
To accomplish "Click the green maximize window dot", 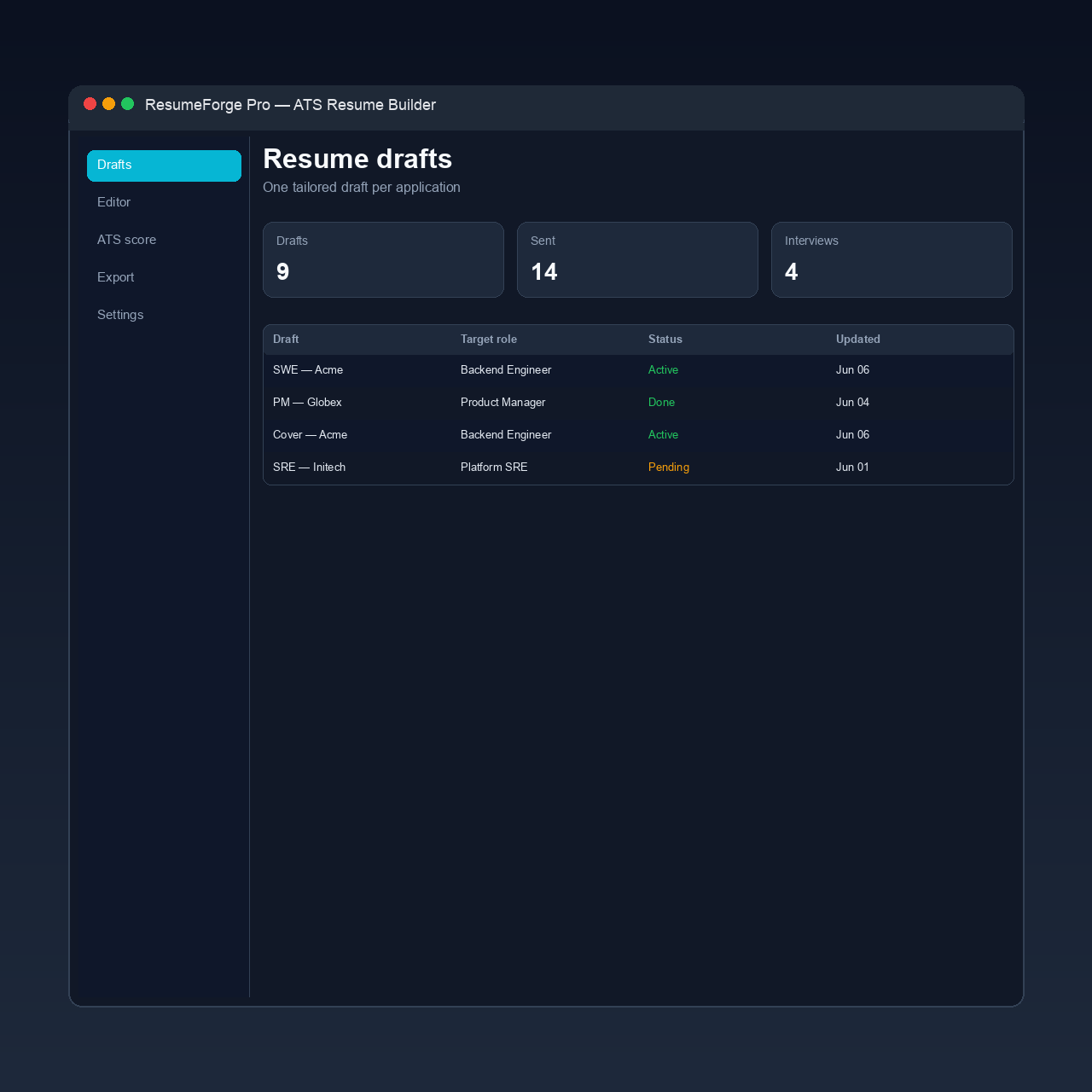I will click(127, 104).
